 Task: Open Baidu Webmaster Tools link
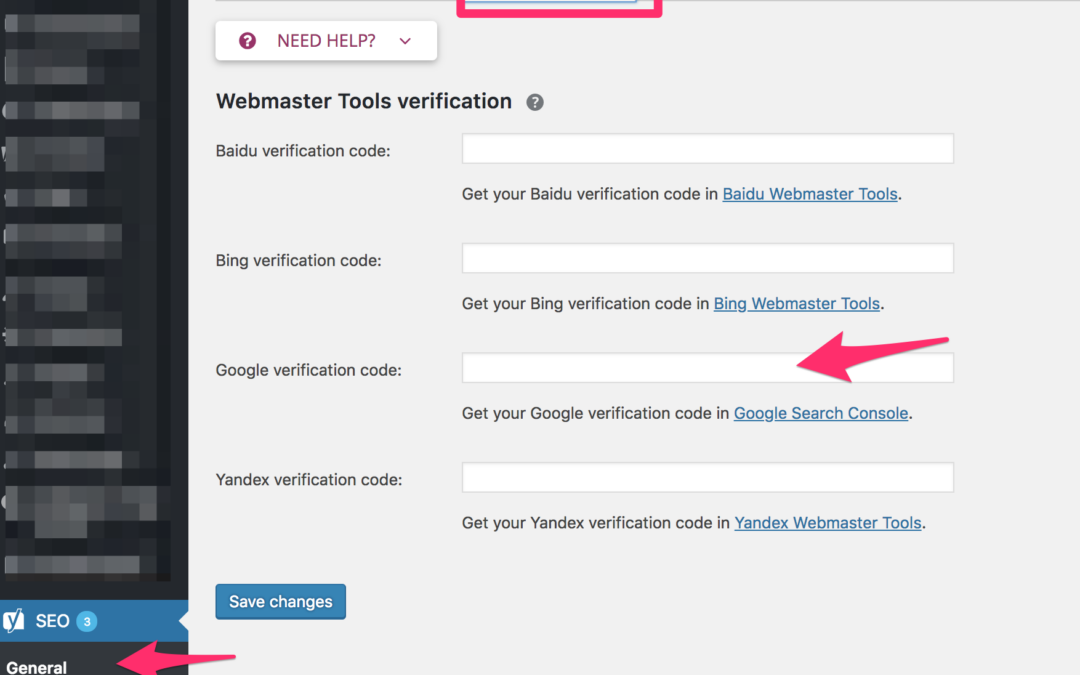pos(810,194)
